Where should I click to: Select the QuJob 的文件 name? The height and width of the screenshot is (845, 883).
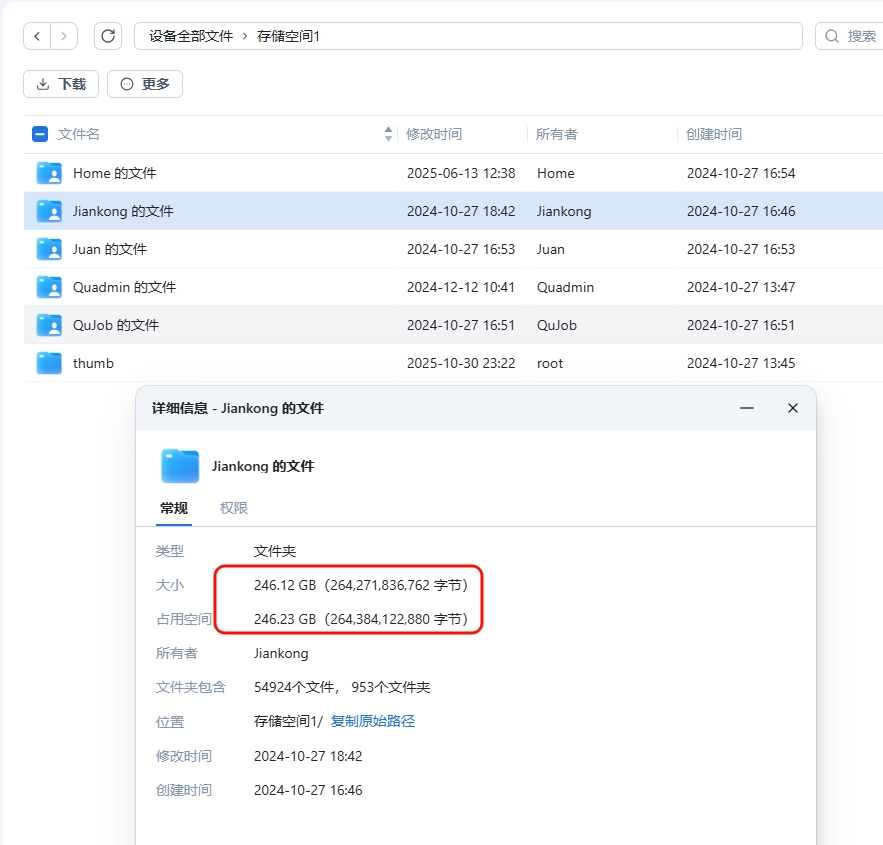pyautogui.click(x=116, y=325)
